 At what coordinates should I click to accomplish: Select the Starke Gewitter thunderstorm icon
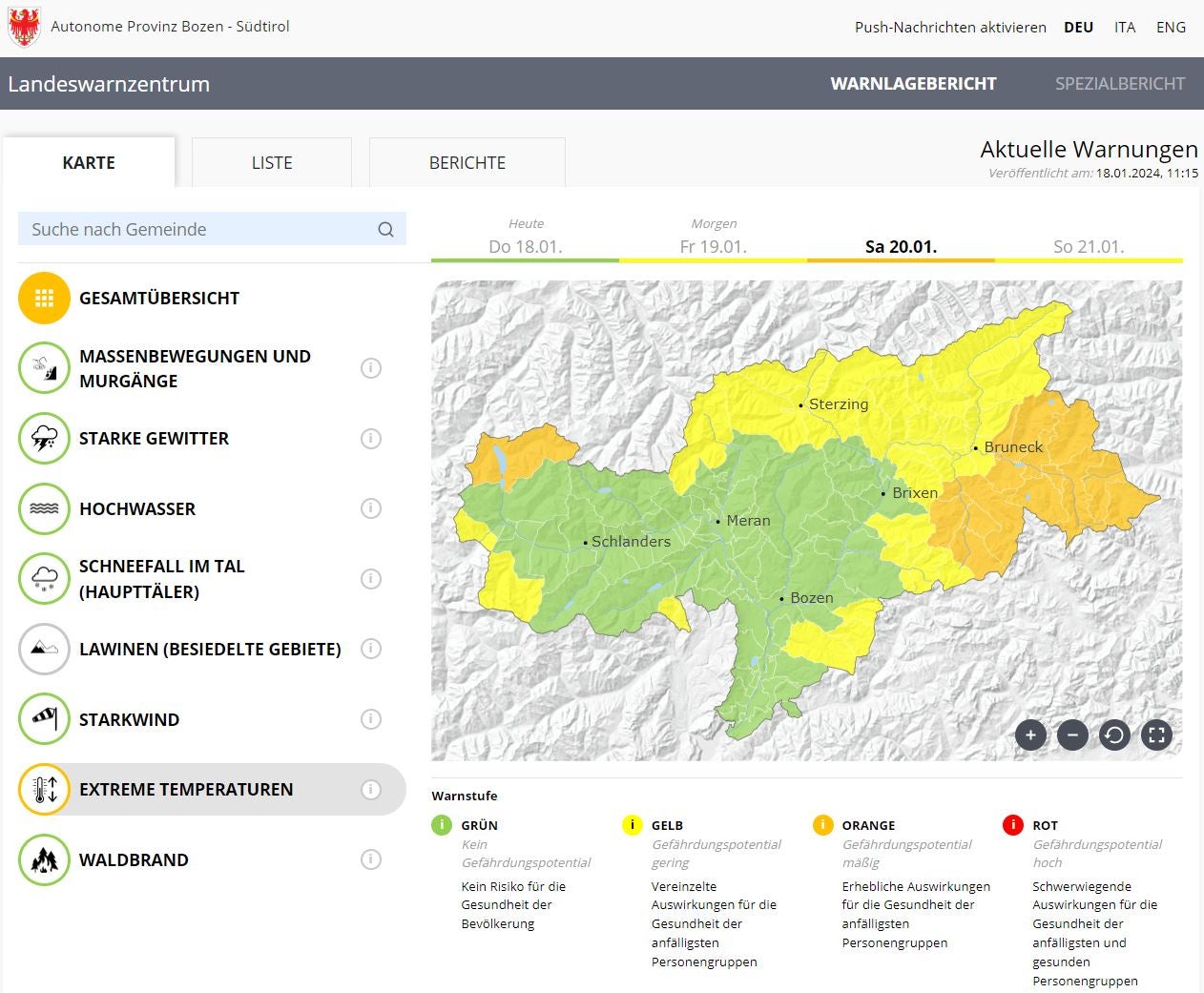tap(44, 439)
